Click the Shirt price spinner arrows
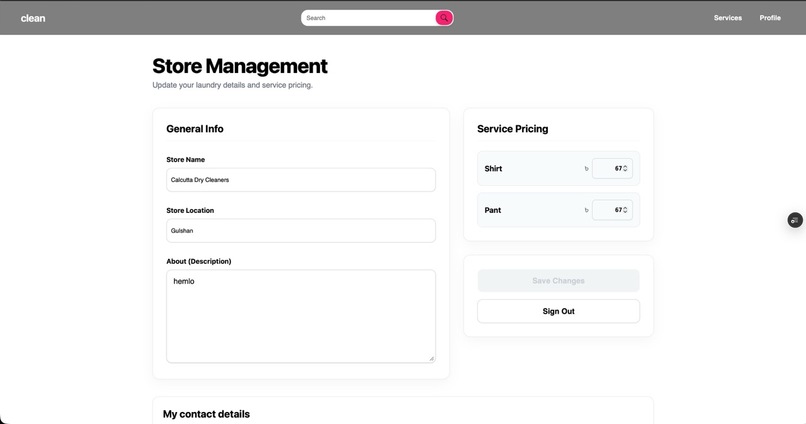 click(625, 169)
